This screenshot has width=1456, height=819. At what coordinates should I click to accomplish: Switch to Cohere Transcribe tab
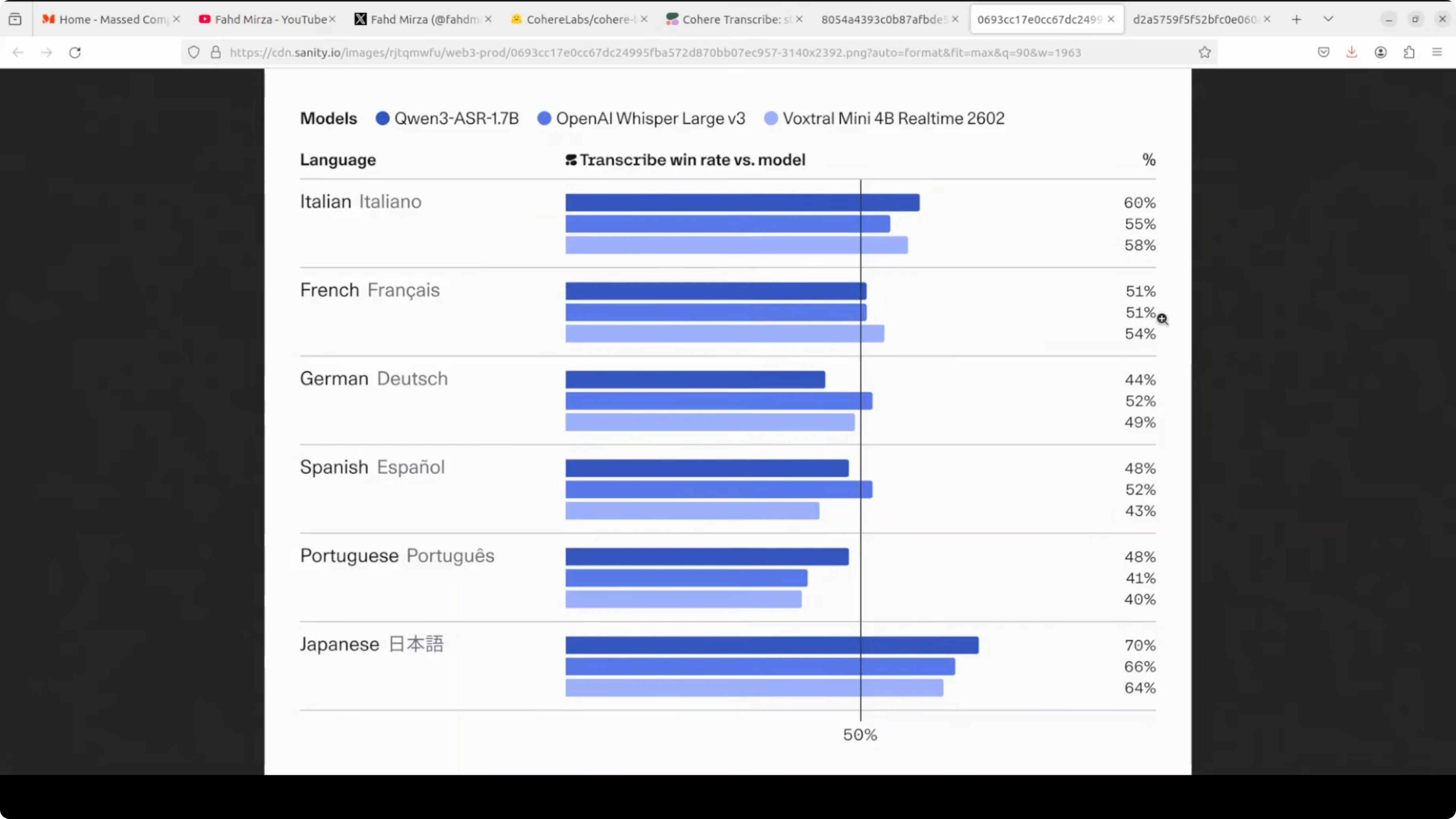click(x=729, y=19)
